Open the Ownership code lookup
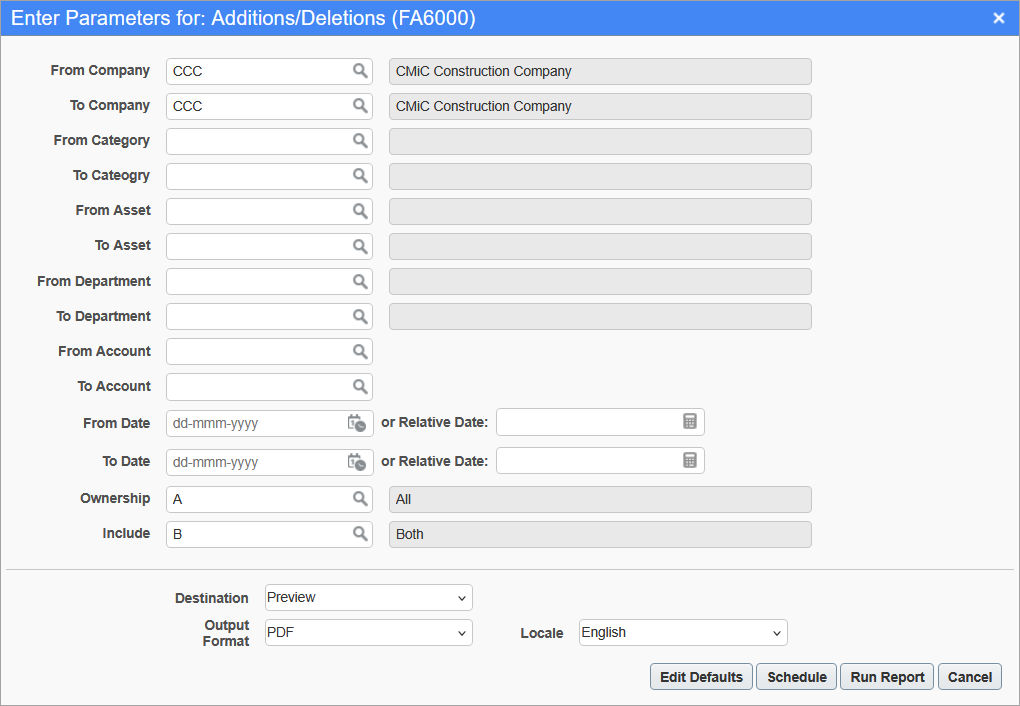 [x=359, y=499]
